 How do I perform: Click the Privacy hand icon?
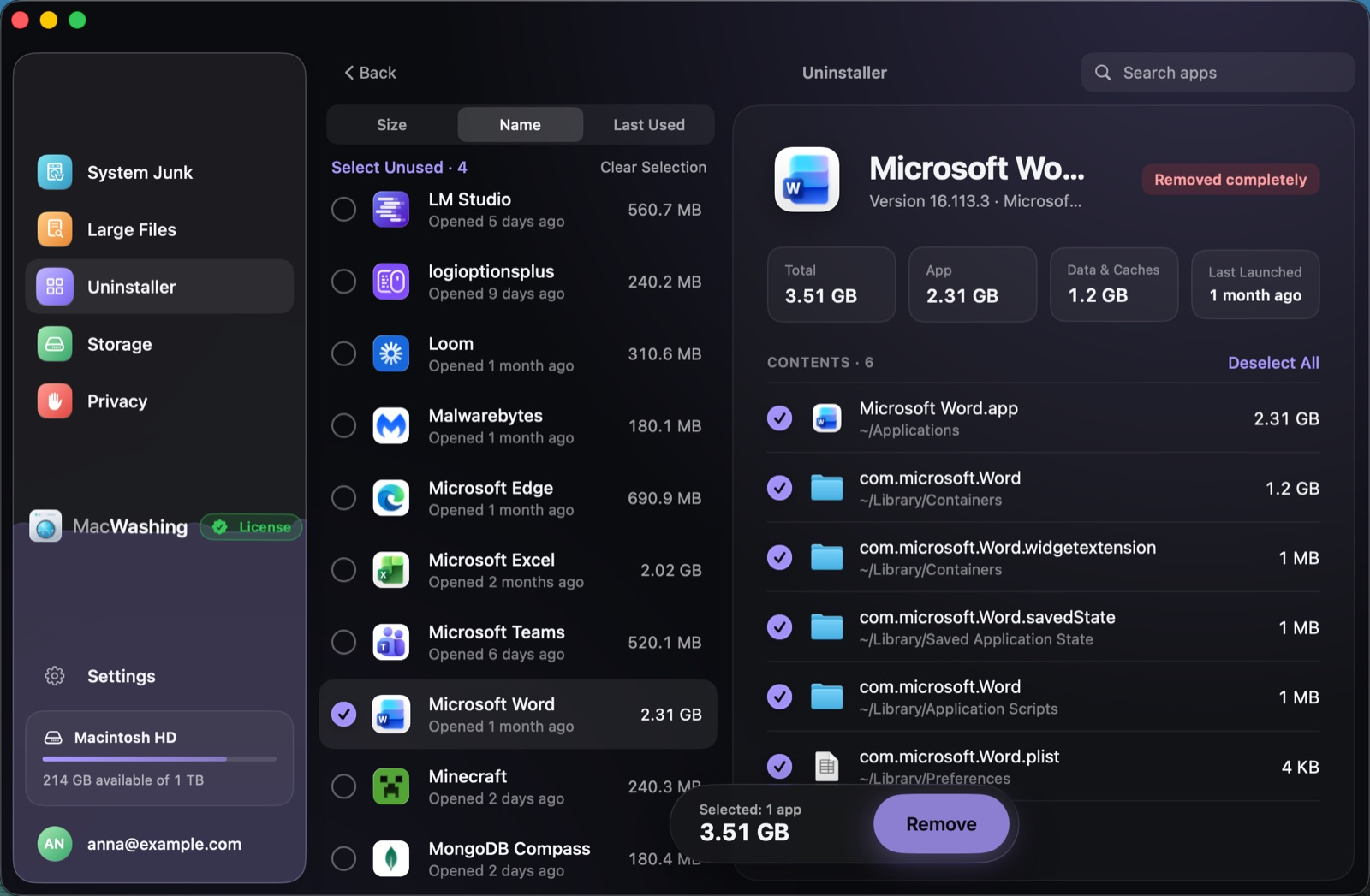tap(55, 401)
